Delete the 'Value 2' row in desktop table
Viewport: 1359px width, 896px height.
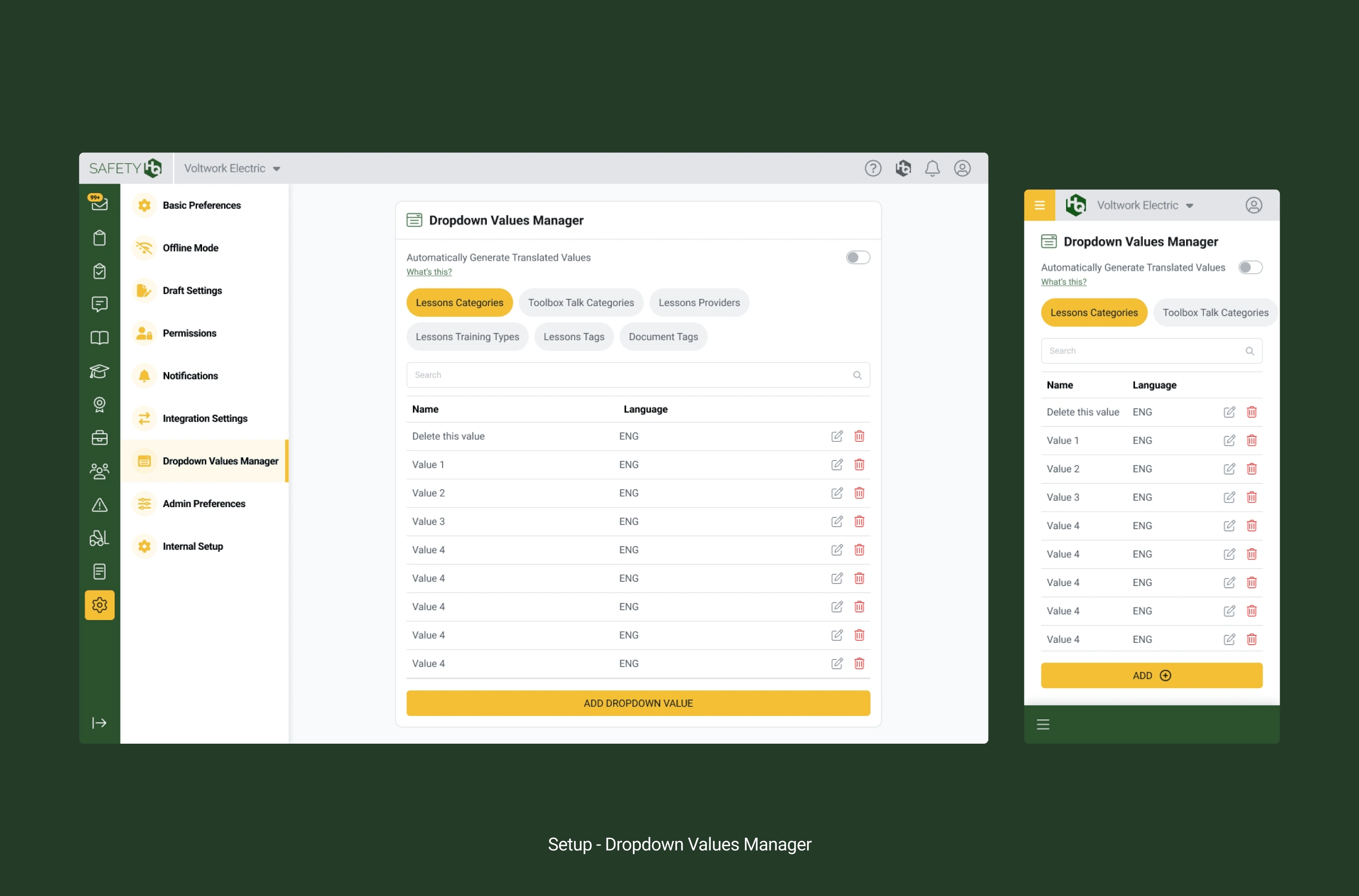pyautogui.click(x=859, y=493)
